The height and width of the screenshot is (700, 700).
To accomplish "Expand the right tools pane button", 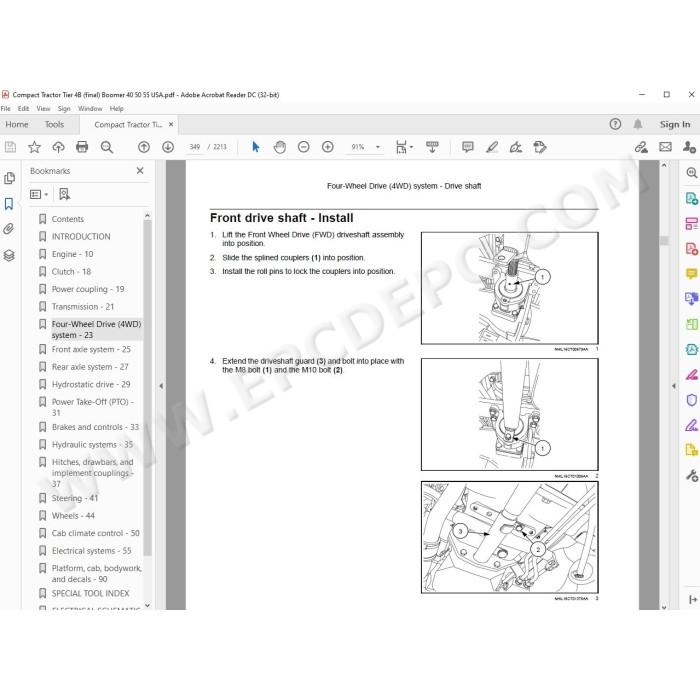I will 692,599.
